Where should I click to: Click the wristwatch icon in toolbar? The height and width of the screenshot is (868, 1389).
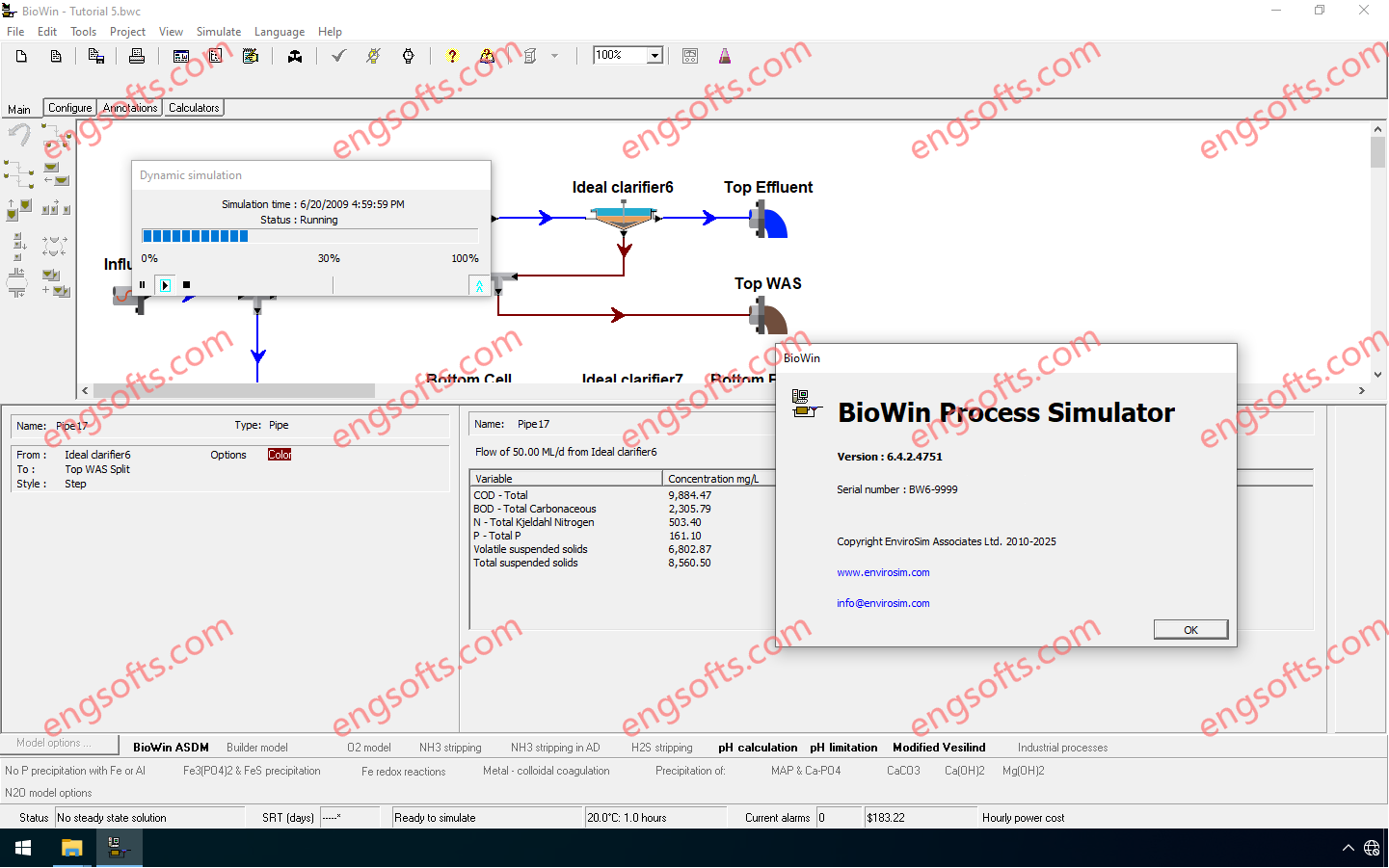[x=409, y=56]
